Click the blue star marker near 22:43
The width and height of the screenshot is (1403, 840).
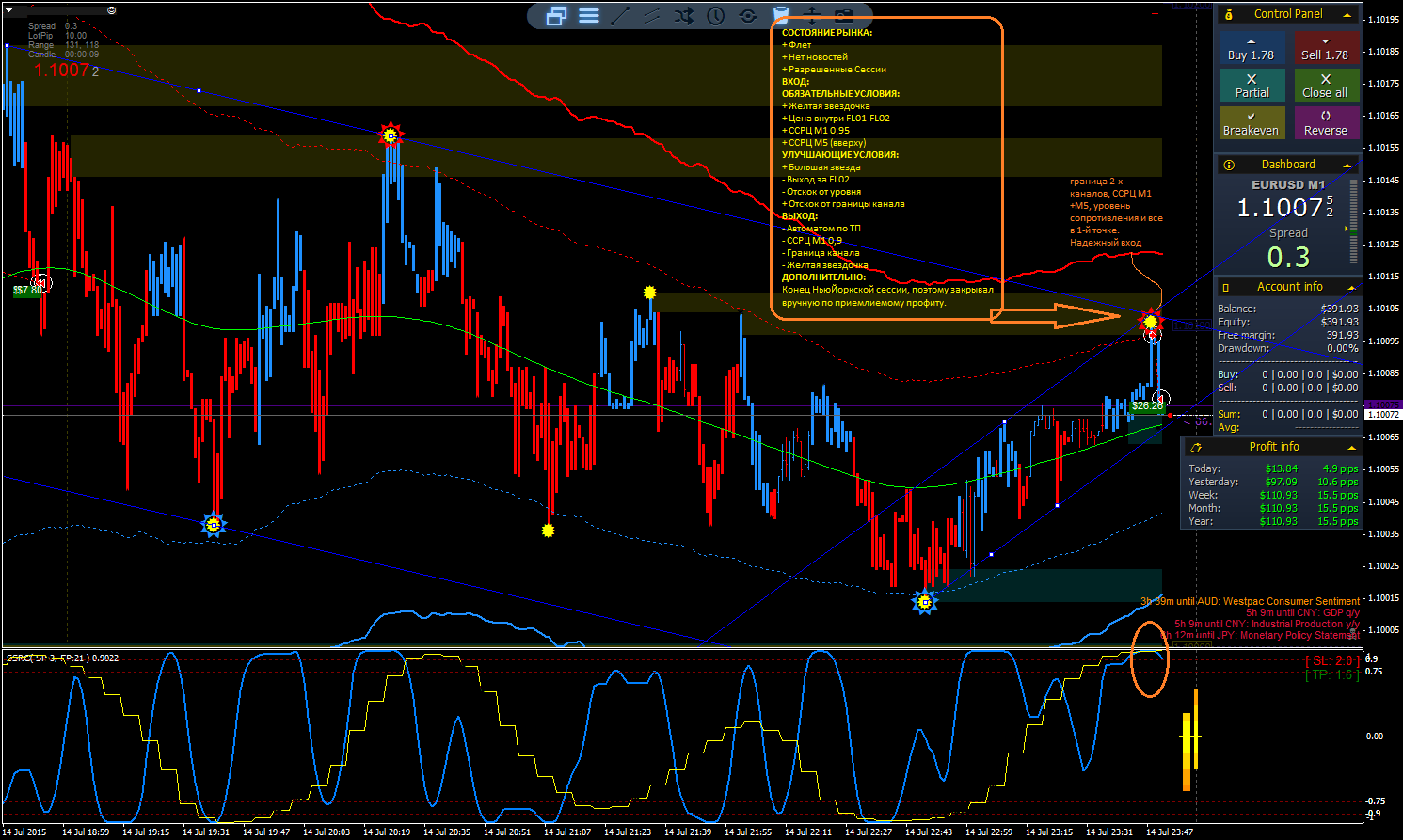[925, 602]
